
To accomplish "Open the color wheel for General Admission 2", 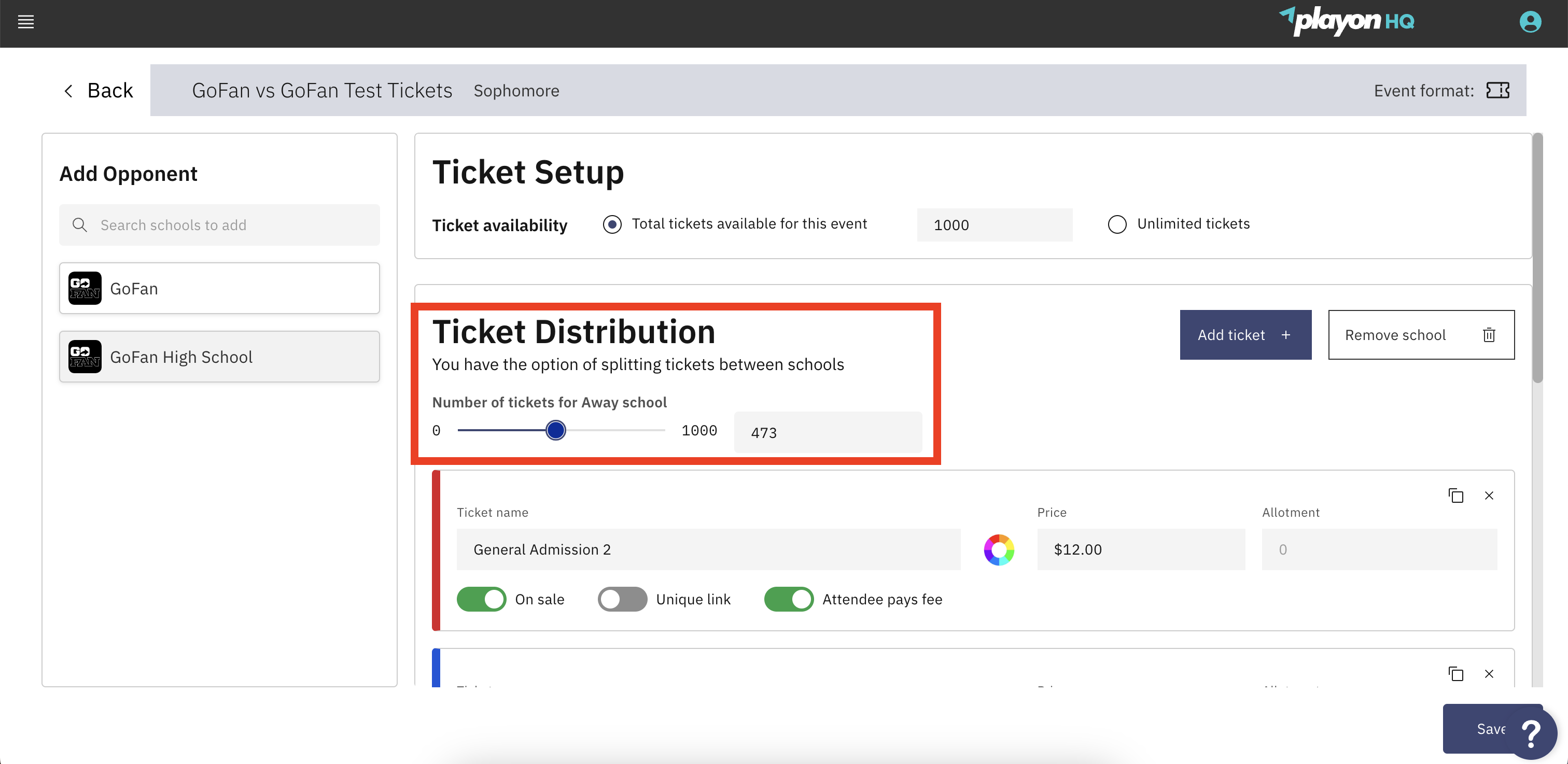I will [999, 549].
